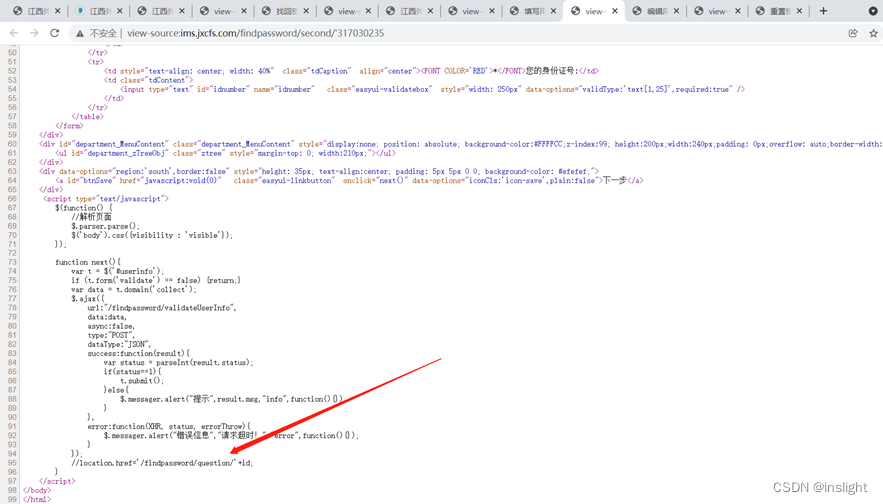Click the id="btnSave" attribute text
The image size is (883, 504).
tap(92, 181)
